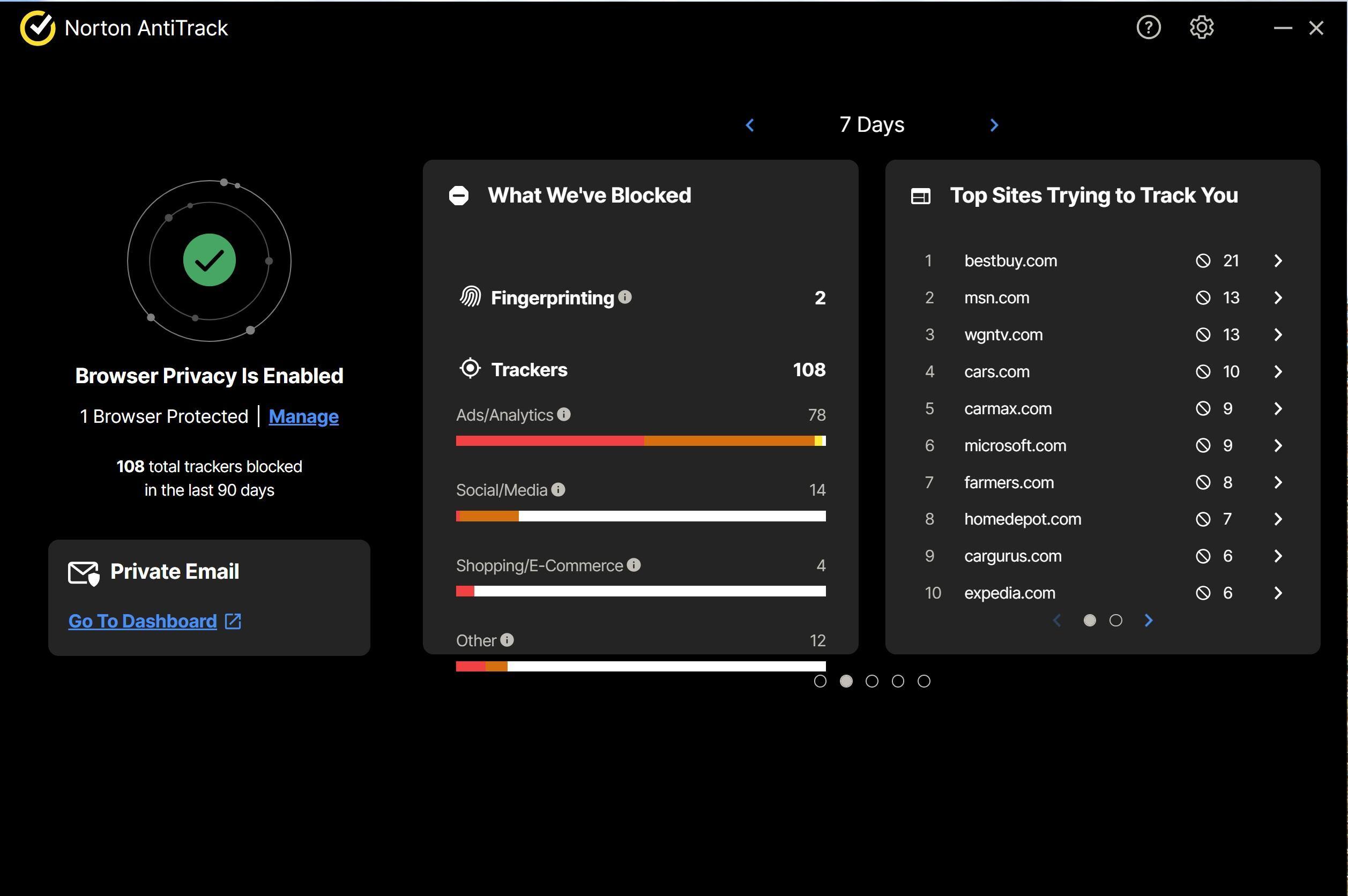Viewport: 1348px width, 896px height.
Task: Expand expedia.com tracker details chevron
Action: [x=1278, y=593]
